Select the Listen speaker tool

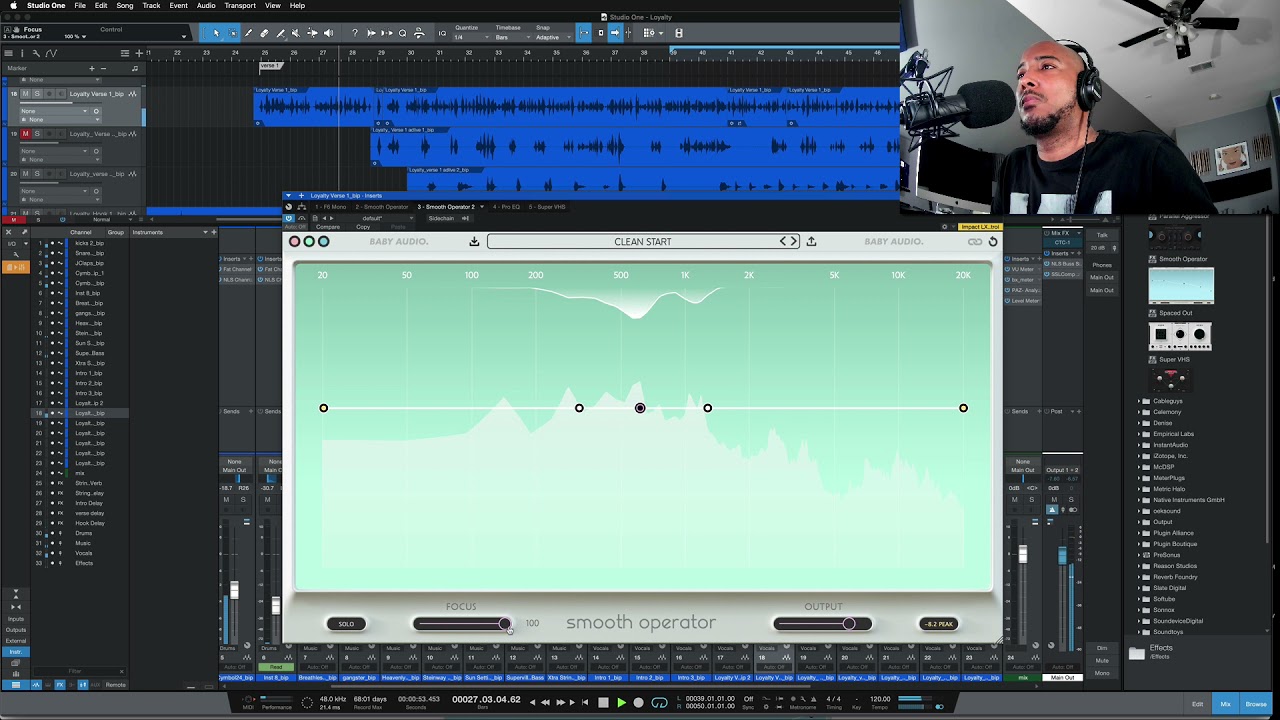pyautogui.click(x=328, y=33)
